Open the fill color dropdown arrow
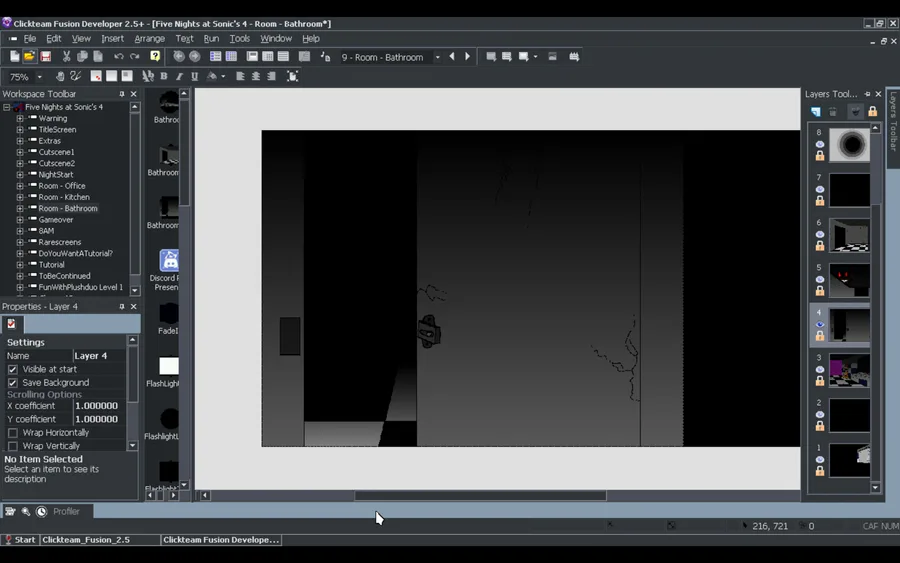 pyautogui.click(x=223, y=76)
